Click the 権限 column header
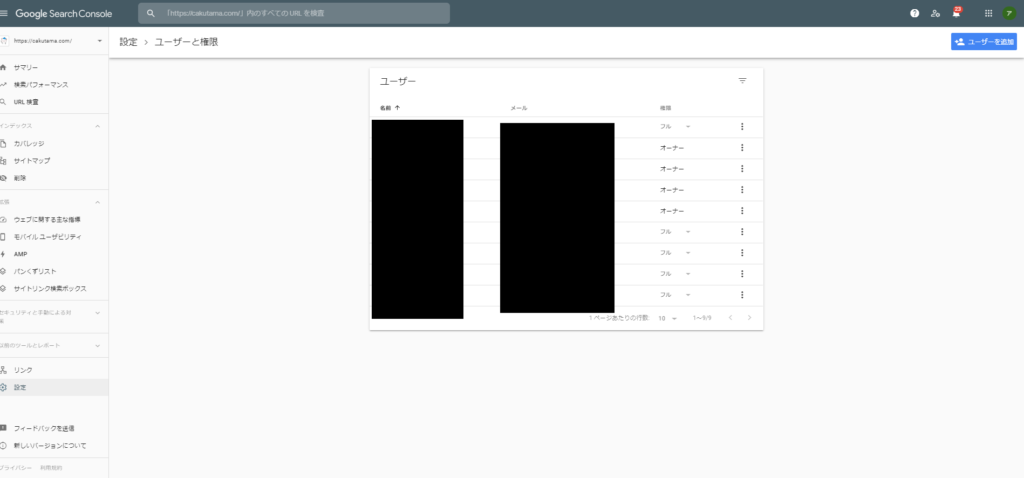The height and width of the screenshot is (478, 1024). 665,108
